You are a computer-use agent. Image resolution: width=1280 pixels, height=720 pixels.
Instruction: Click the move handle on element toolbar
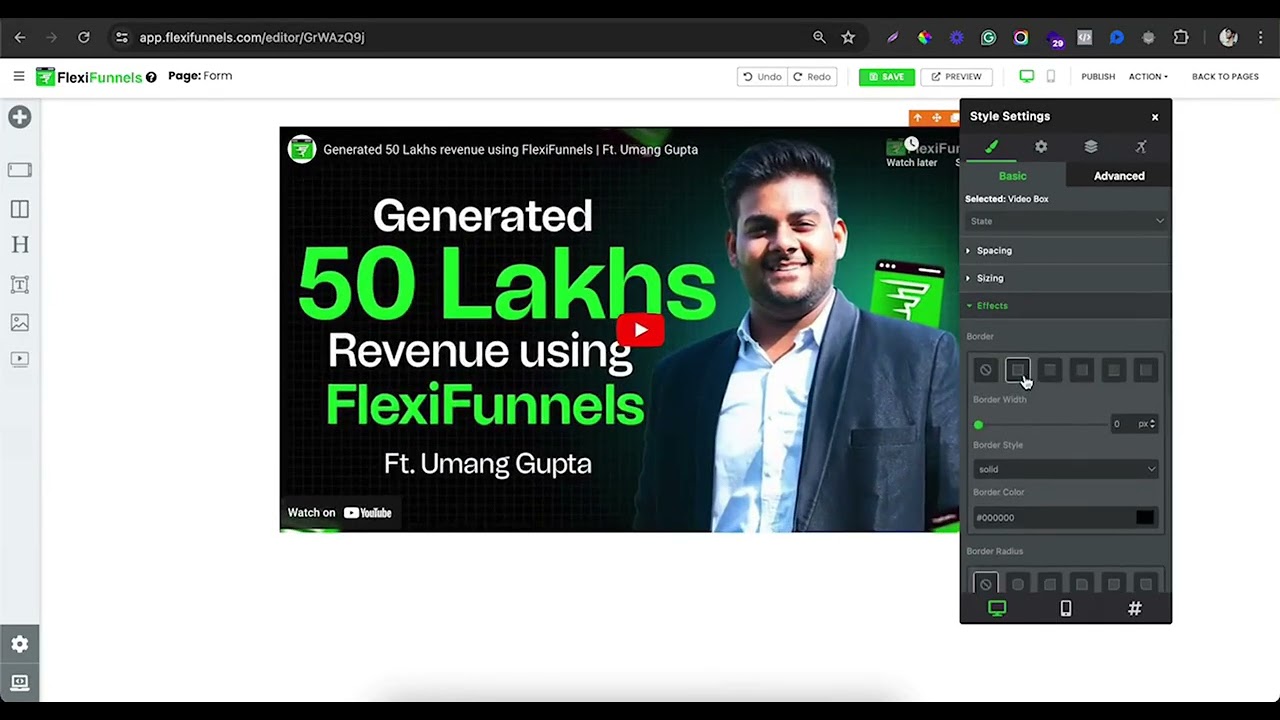coord(936,118)
